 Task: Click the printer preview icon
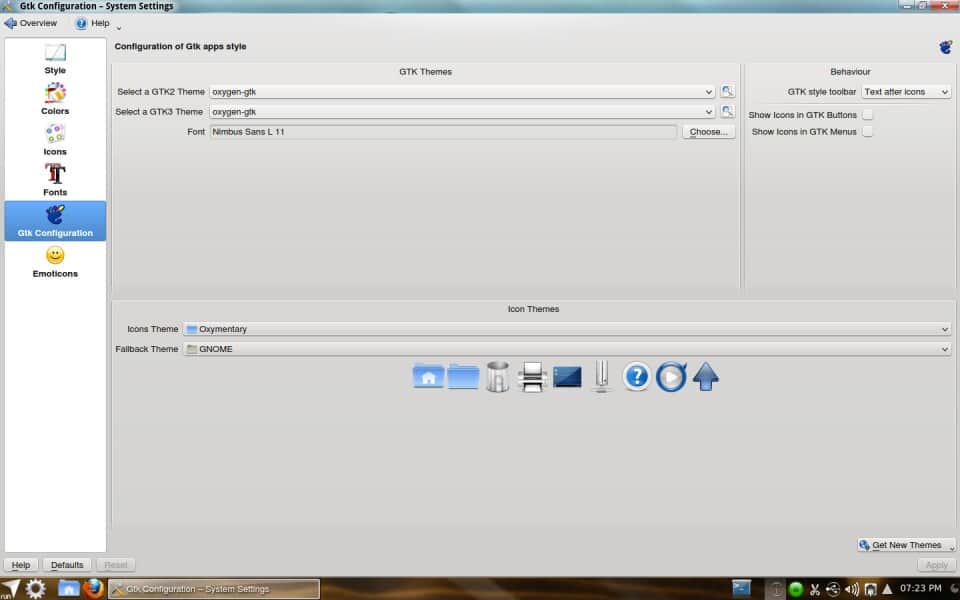click(x=531, y=376)
